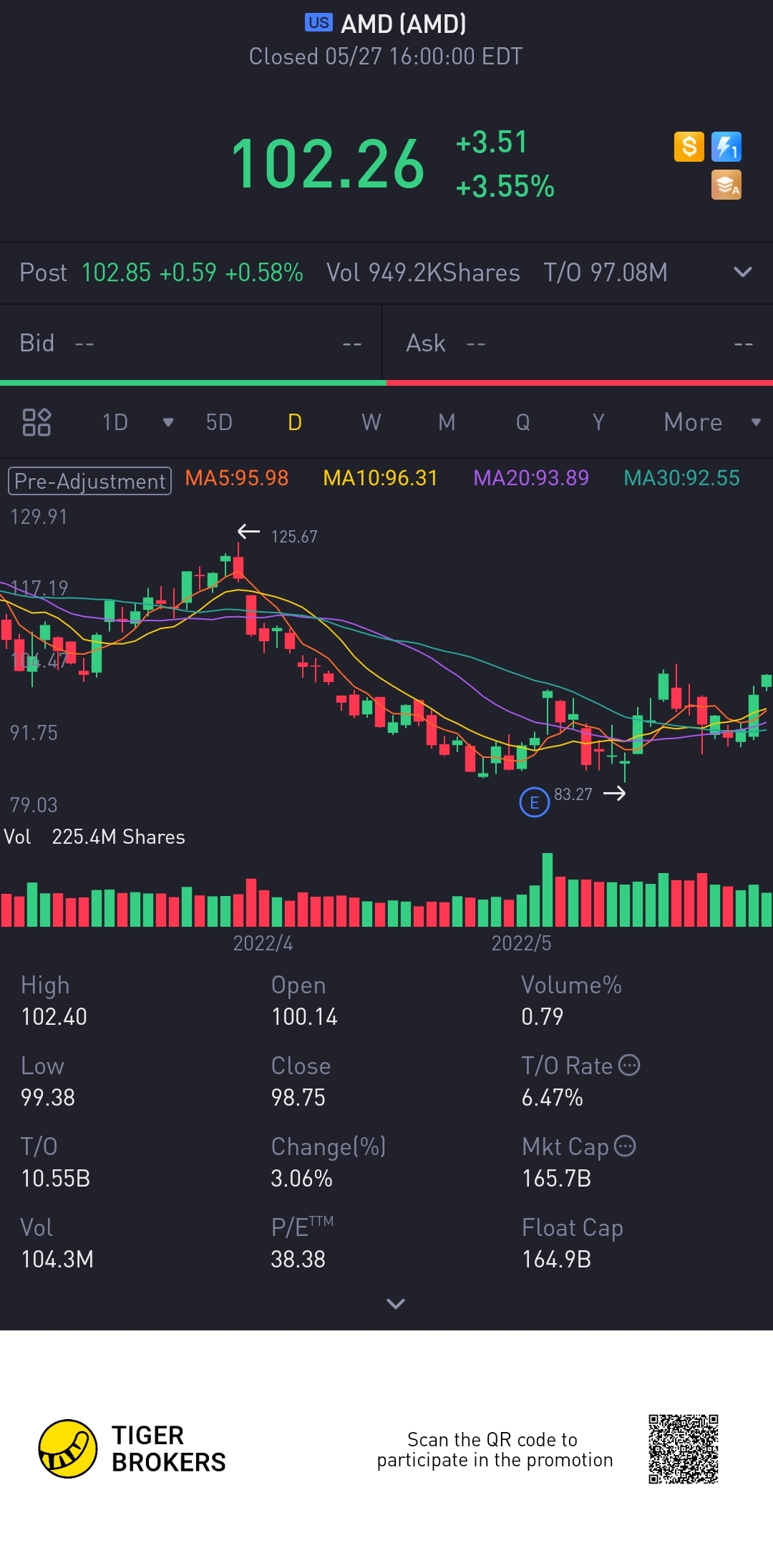Open the chart layout grid icon

[x=37, y=422]
